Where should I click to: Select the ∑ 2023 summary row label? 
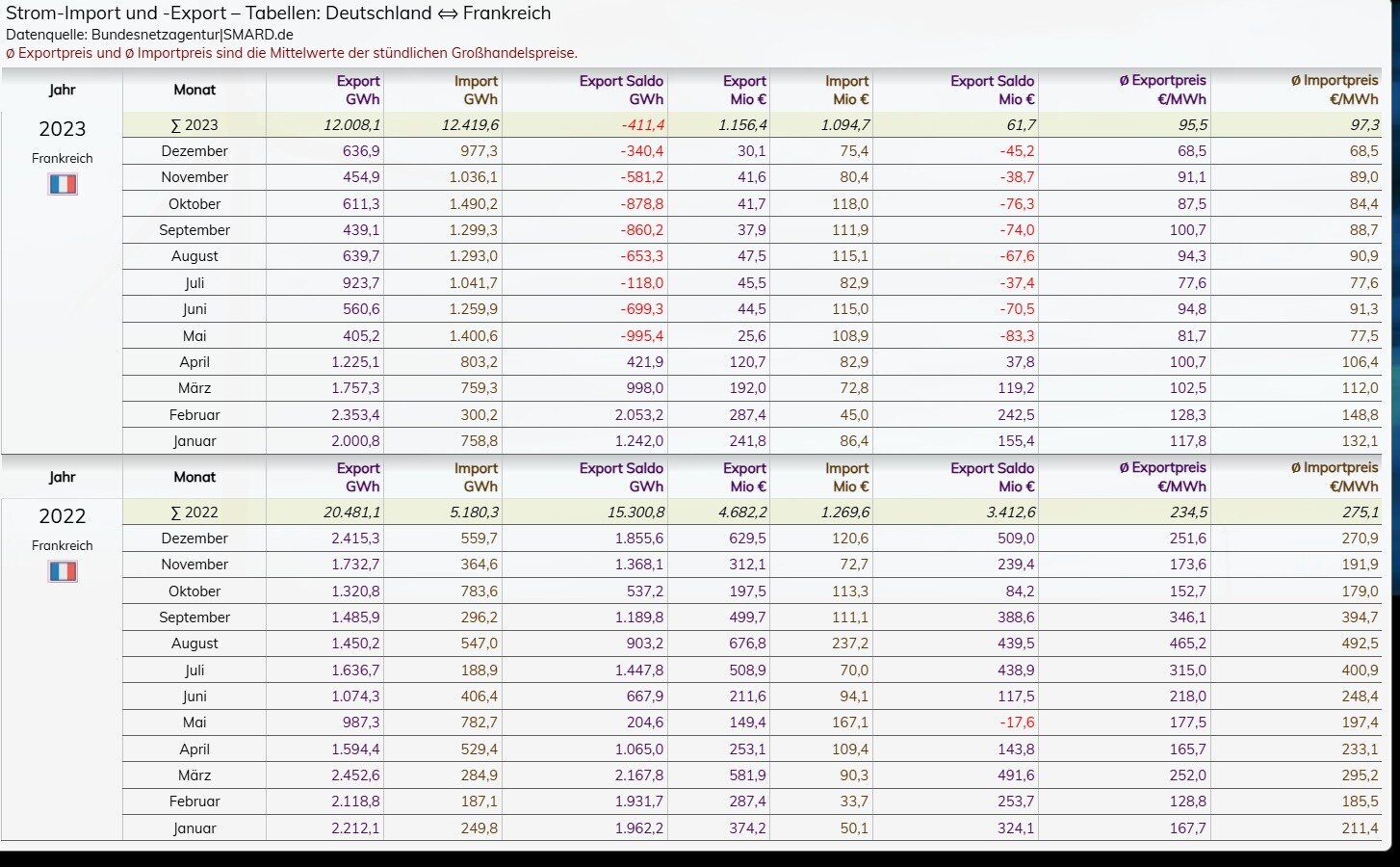click(x=194, y=125)
